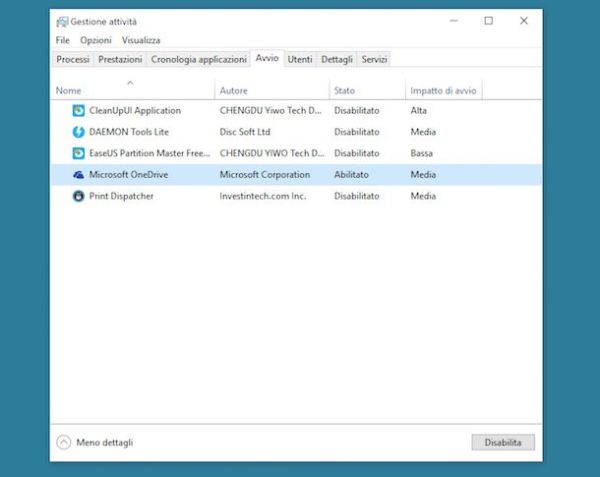Open the Opzioni menu
600x477 pixels.
96,40
